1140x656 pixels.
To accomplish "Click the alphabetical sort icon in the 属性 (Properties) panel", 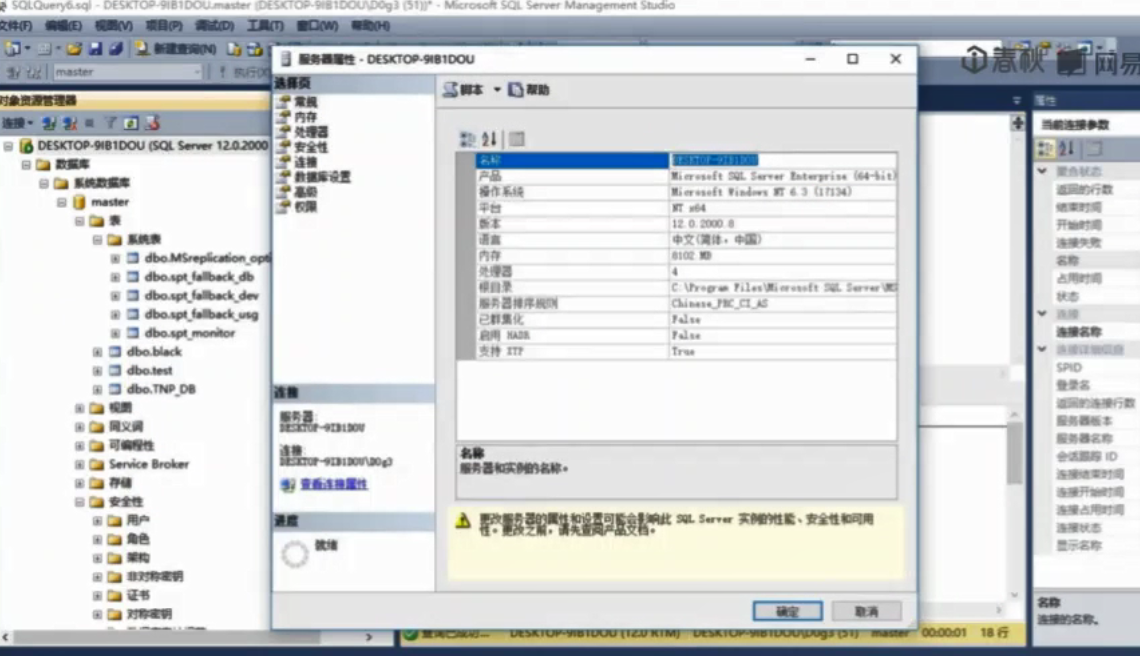I will click(1067, 148).
